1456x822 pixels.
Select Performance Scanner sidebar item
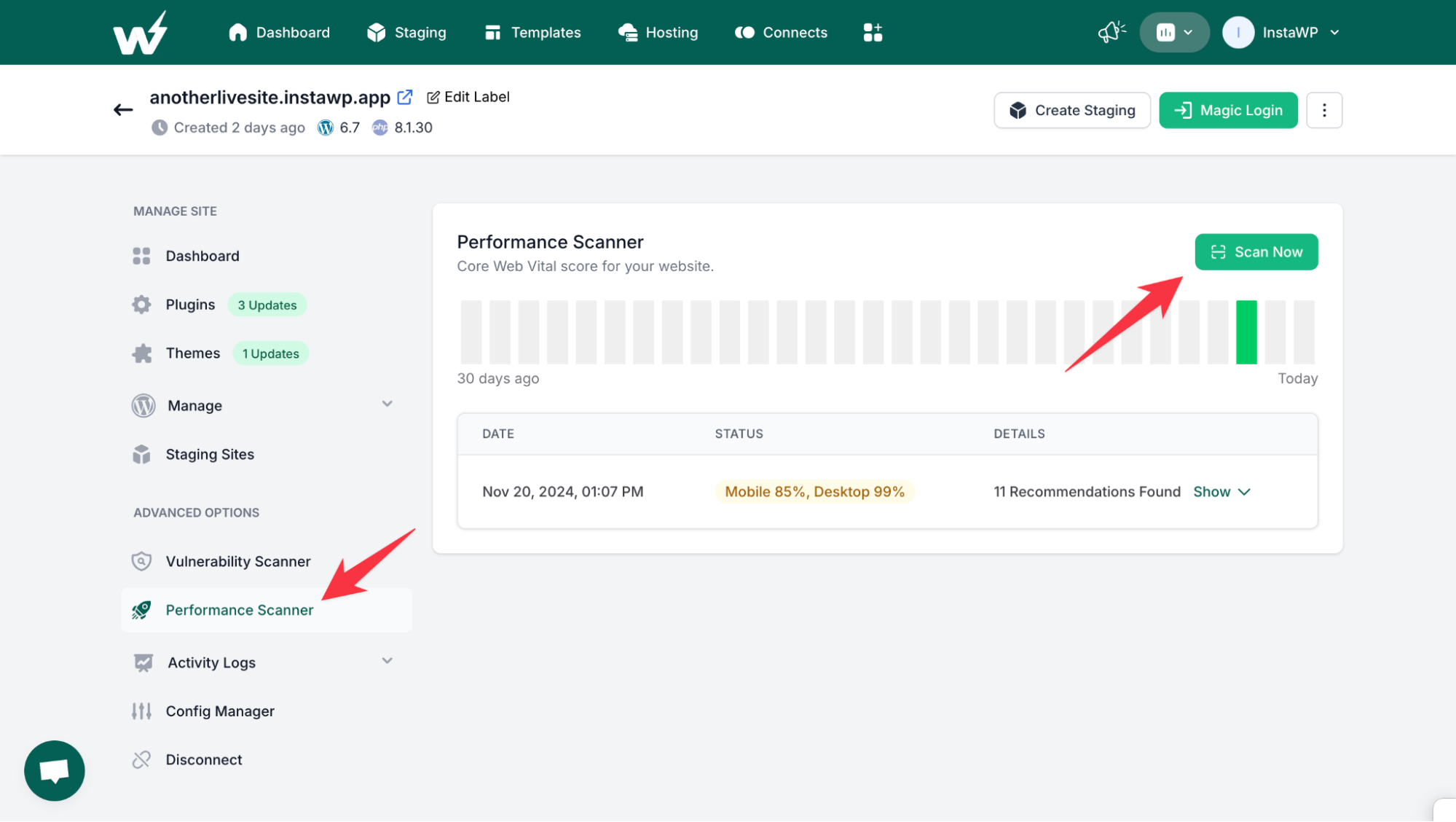tap(267, 610)
